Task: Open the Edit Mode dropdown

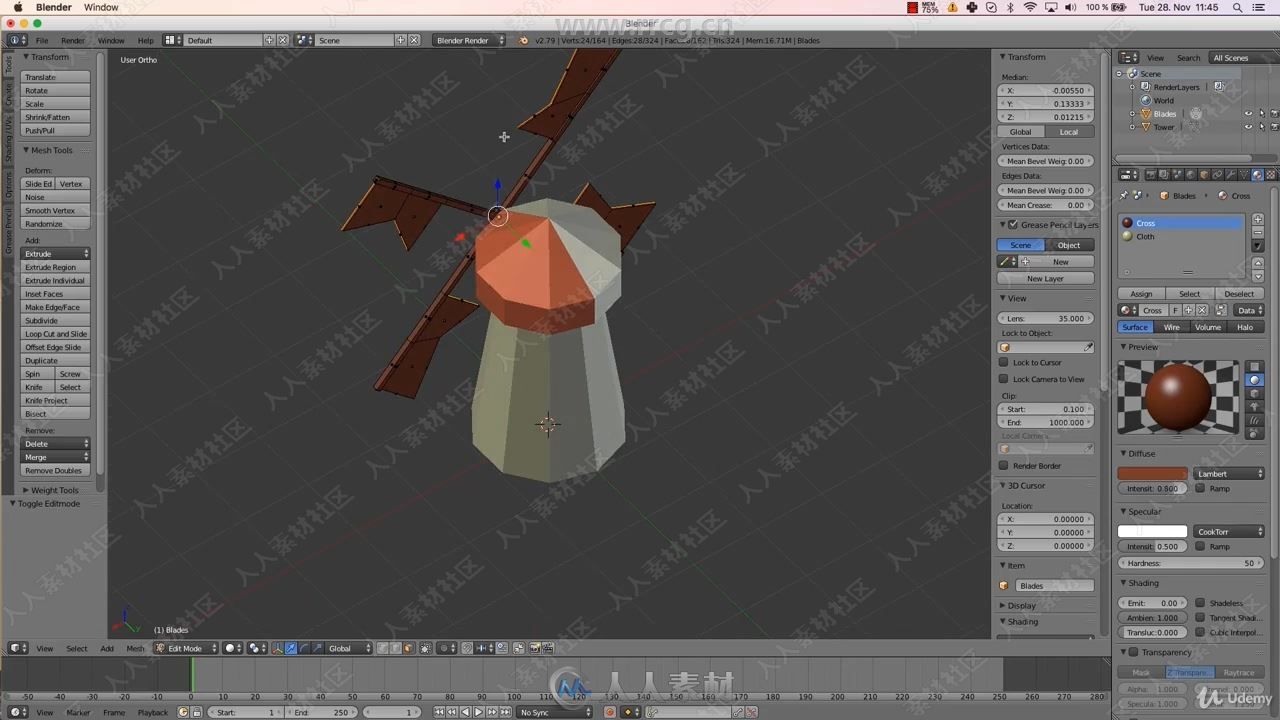Action: (x=186, y=648)
